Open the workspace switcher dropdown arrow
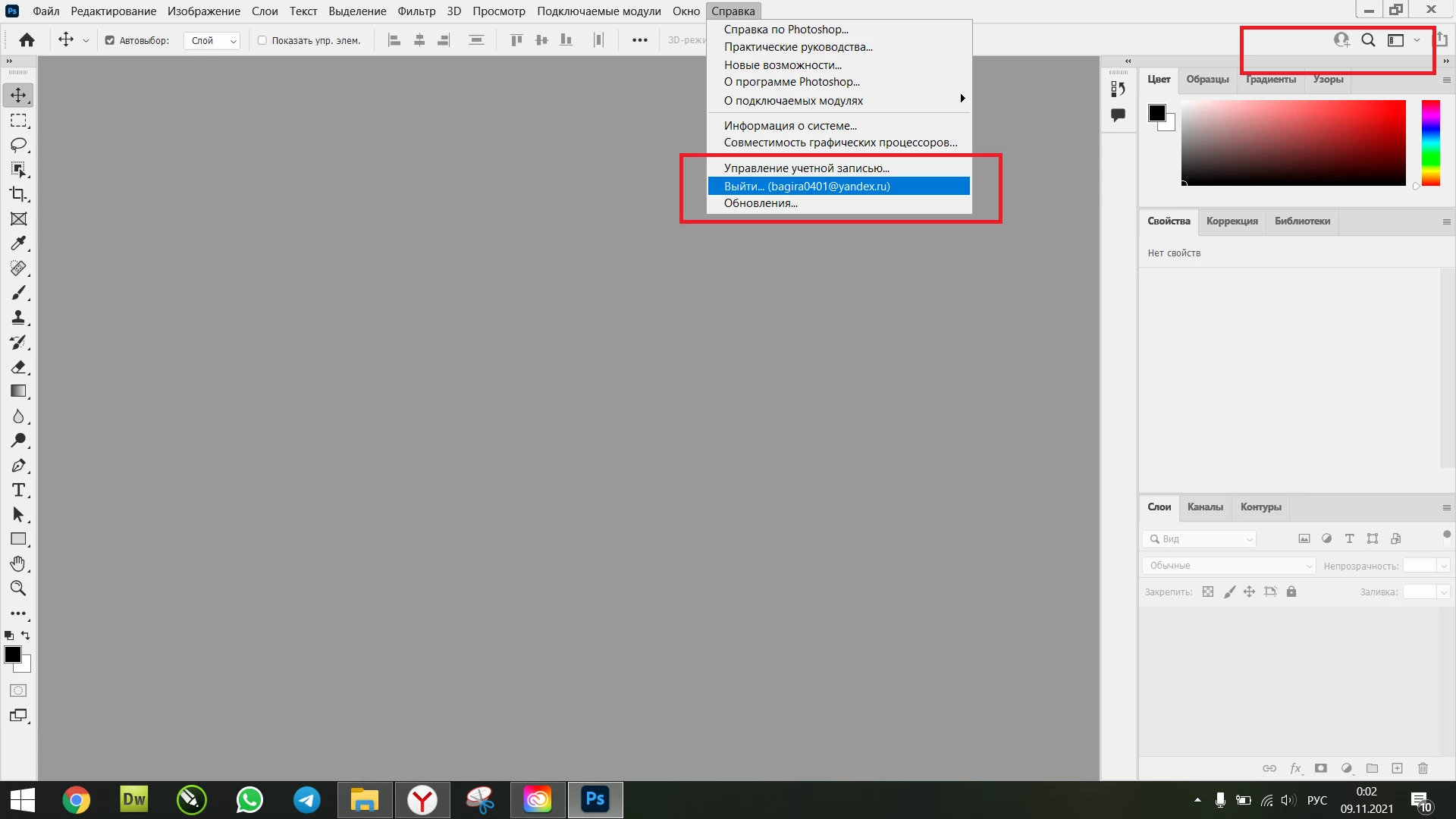This screenshot has height=819, width=1456. [1417, 40]
